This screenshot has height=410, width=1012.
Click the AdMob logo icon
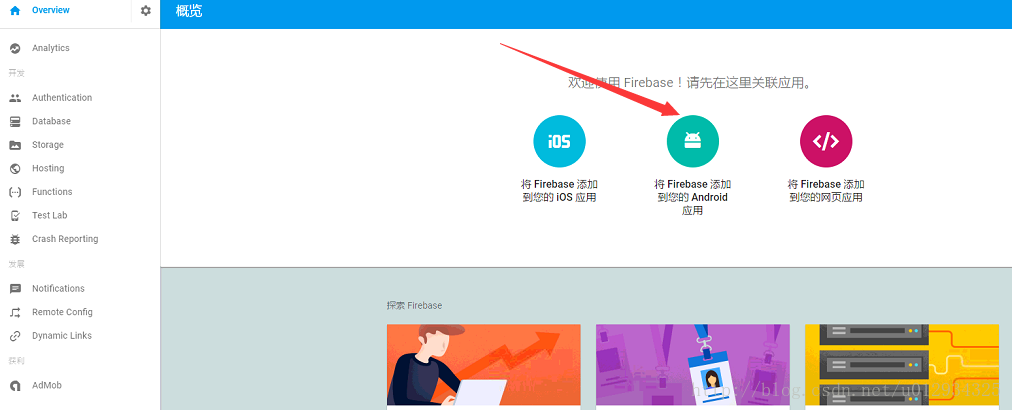pyautogui.click(x=15, y=385)
